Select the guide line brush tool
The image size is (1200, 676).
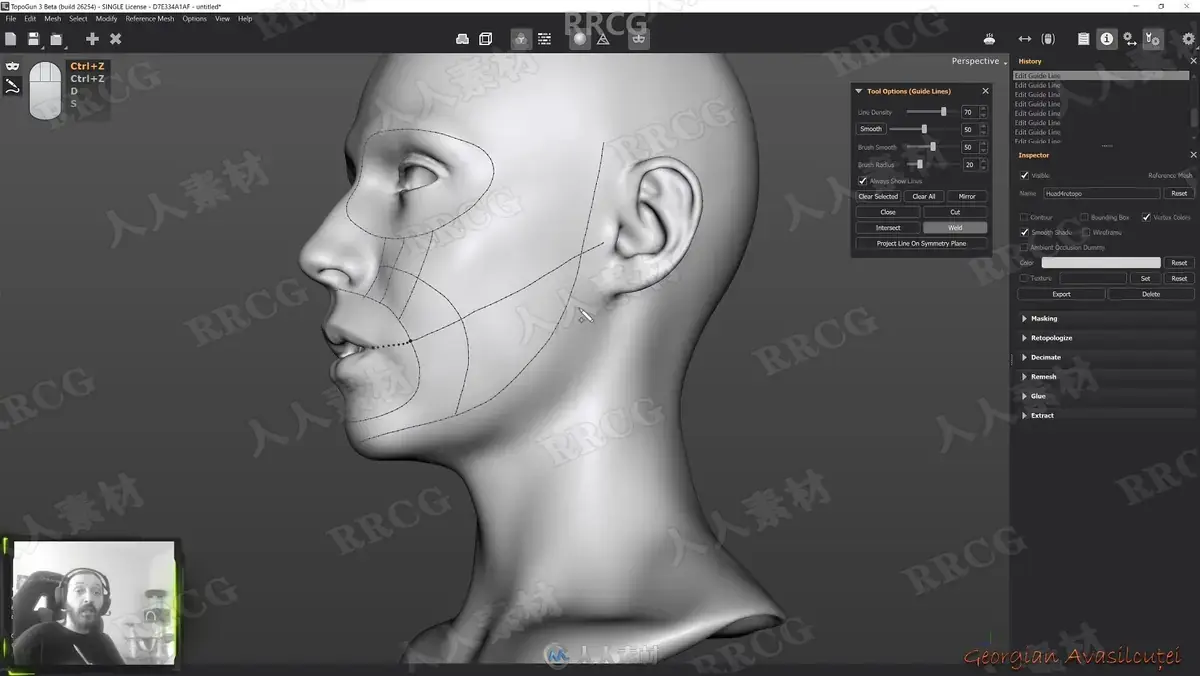click(12, 87)
